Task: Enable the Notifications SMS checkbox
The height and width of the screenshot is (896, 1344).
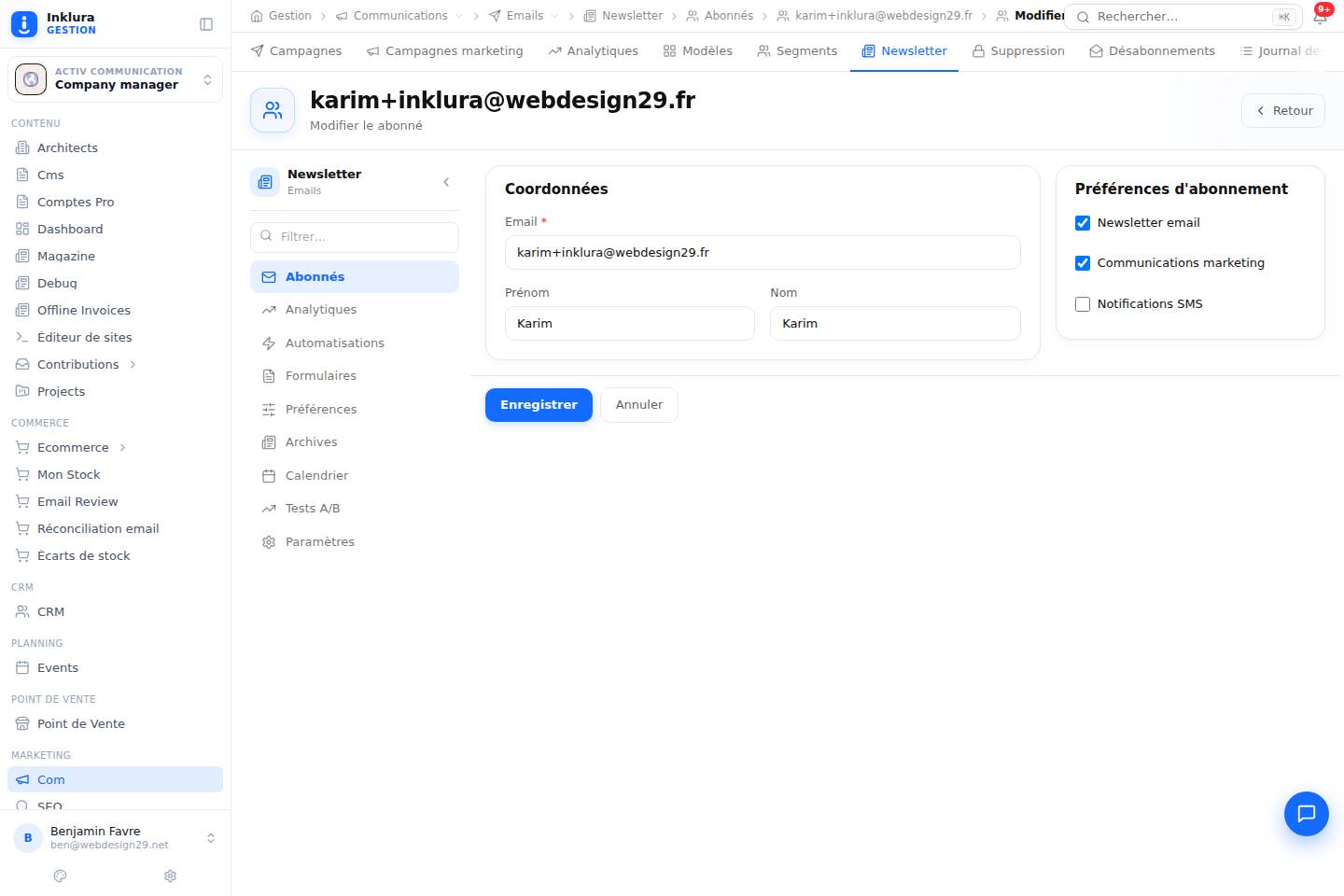Action: (1083, 304)
